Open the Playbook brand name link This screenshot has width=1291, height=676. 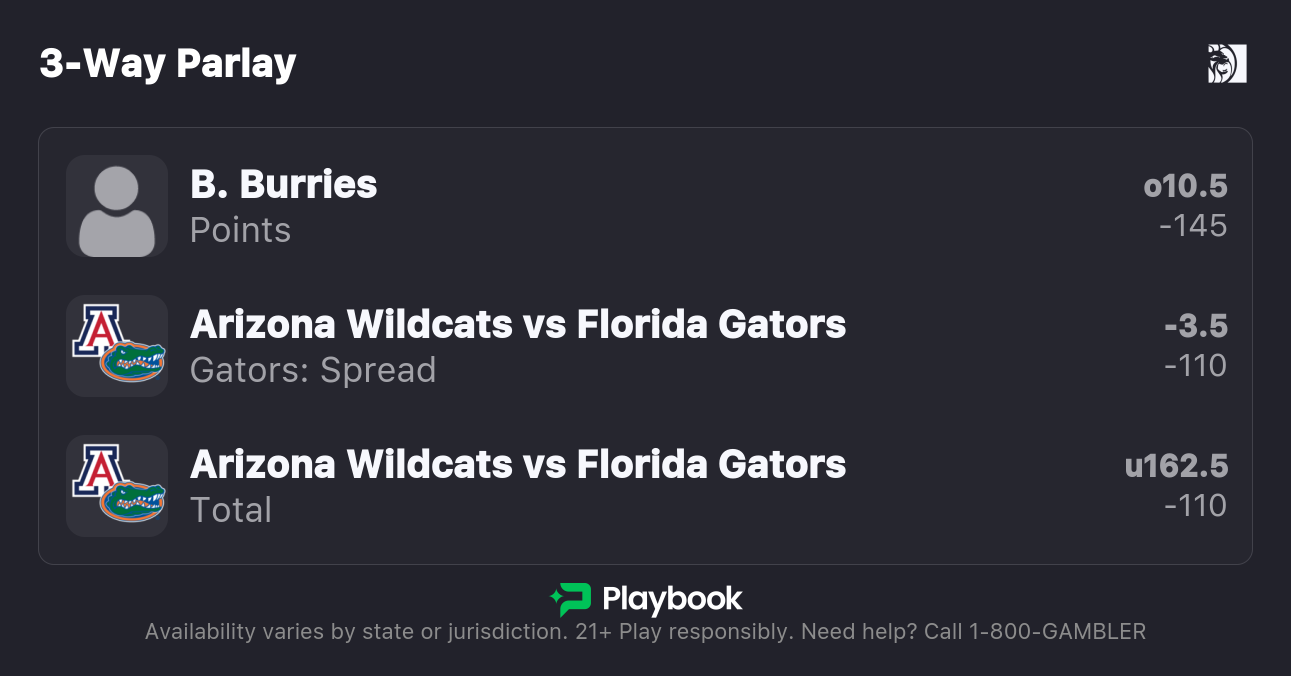pyautogui.click(x=672, y=599)
